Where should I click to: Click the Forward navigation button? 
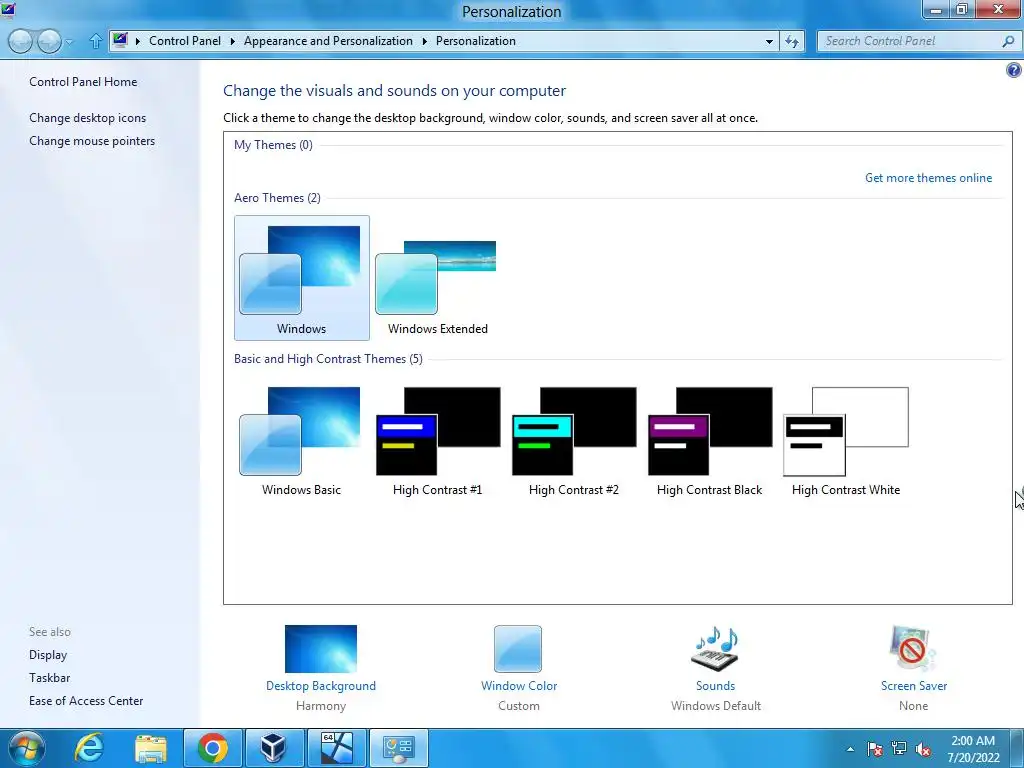tap(49, 41)
